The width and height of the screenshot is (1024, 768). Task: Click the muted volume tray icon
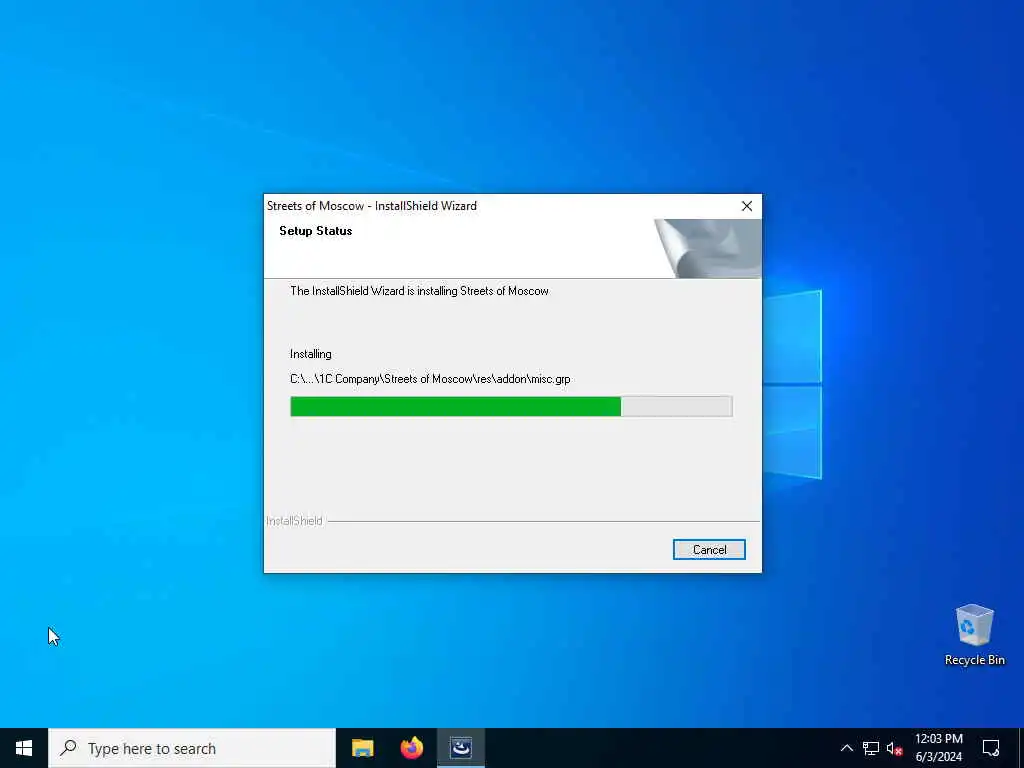[894, 748]
